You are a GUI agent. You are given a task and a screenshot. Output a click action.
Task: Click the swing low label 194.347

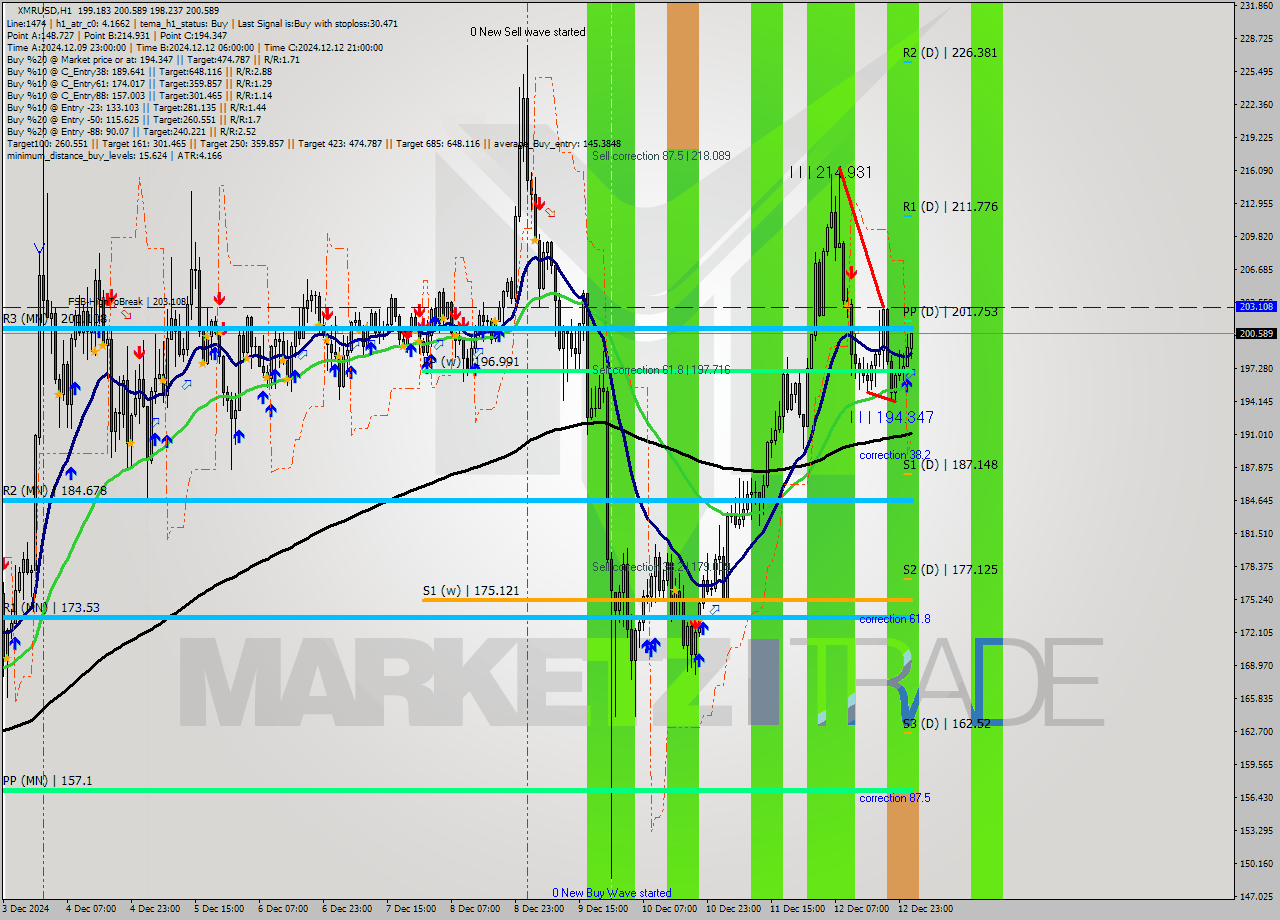pos(892,417)
